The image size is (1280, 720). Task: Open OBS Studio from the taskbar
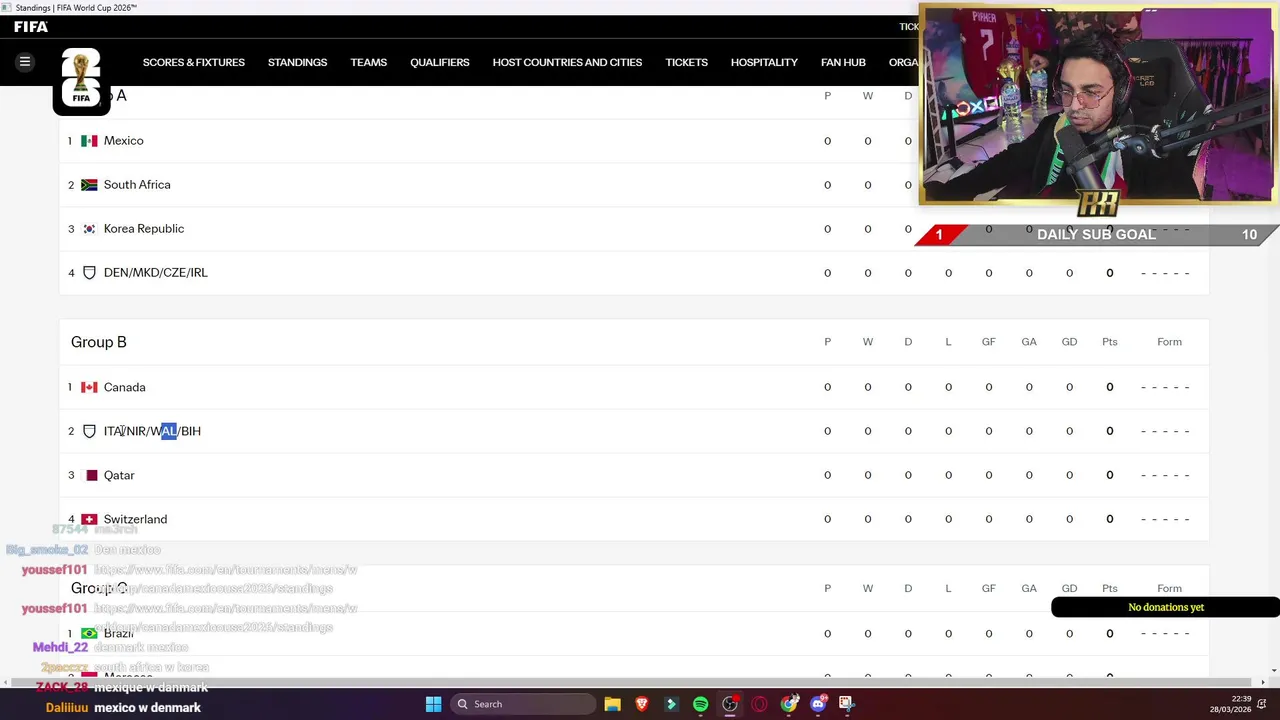coord(730,704)
